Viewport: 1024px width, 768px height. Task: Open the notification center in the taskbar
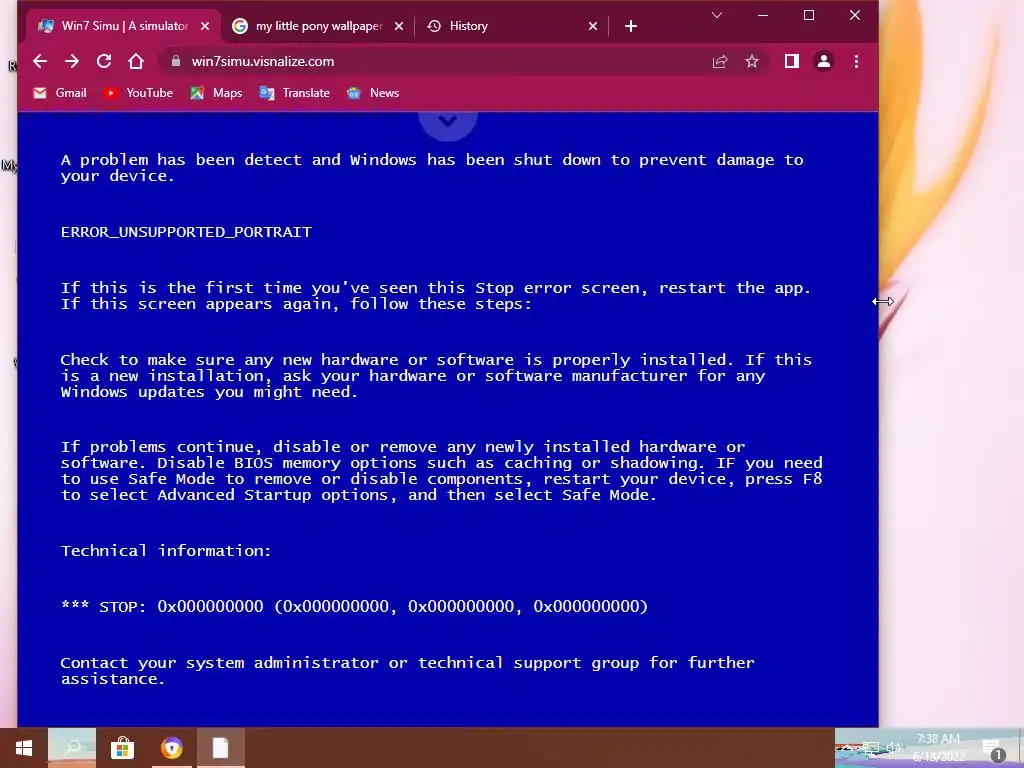point(993,749)
